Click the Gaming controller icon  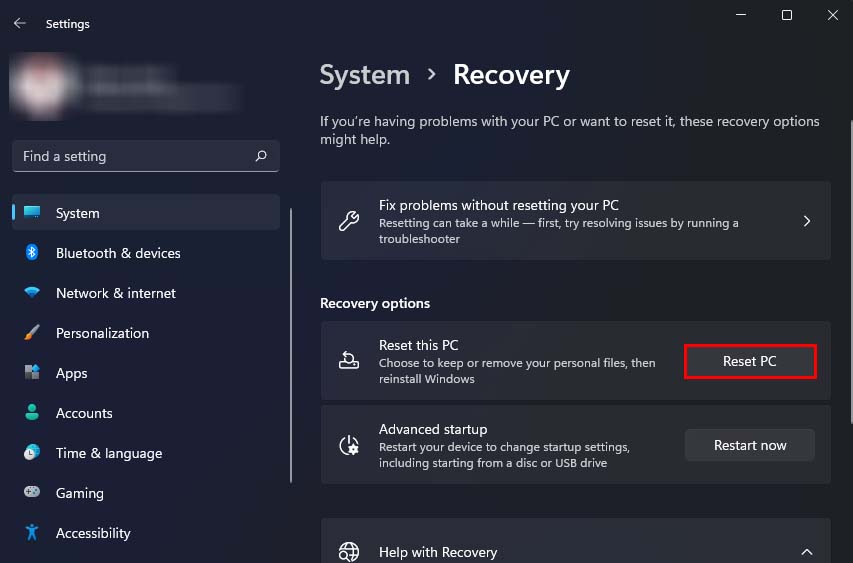coord(32,493)
